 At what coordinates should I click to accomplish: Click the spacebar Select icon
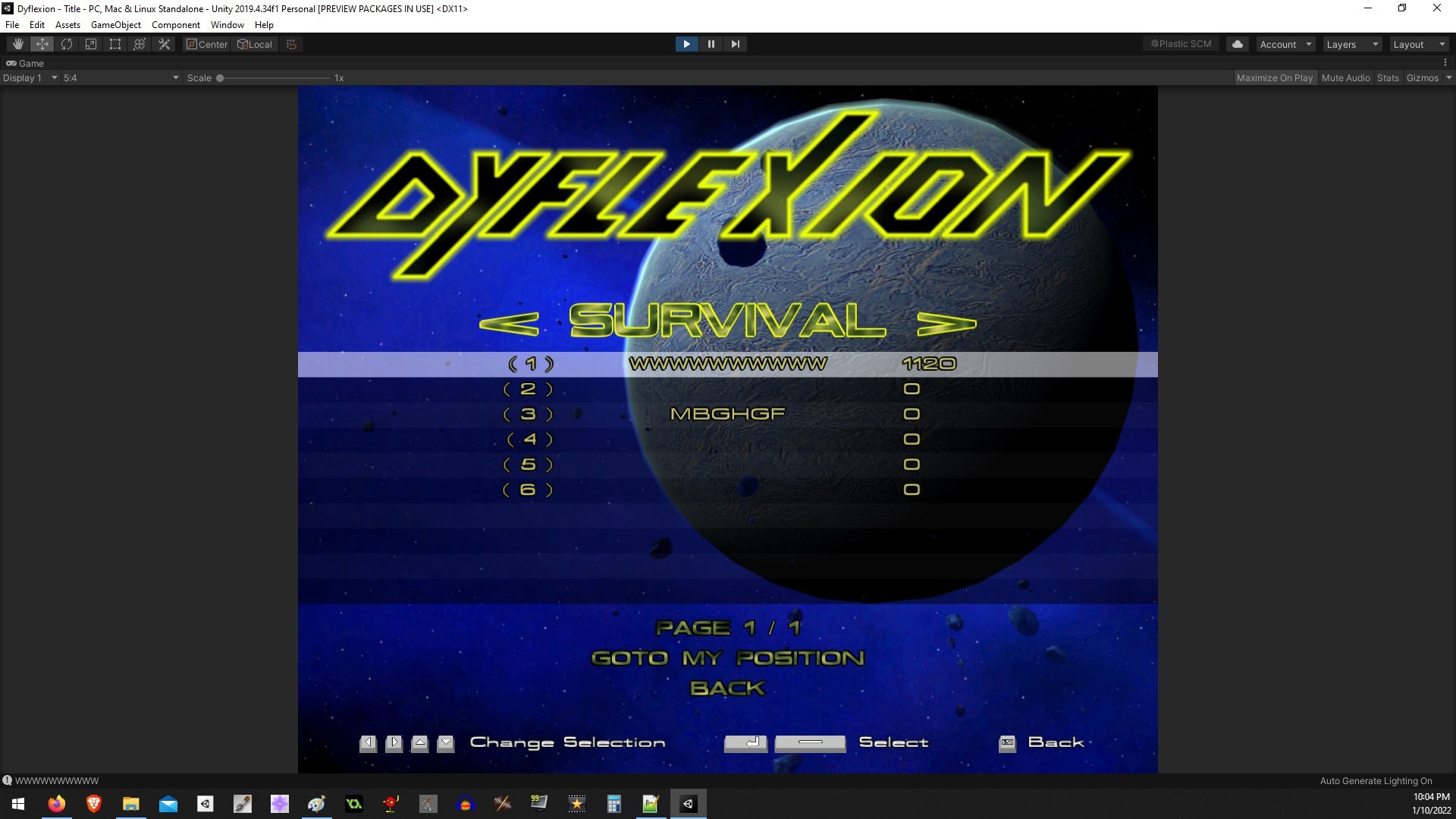810,743
